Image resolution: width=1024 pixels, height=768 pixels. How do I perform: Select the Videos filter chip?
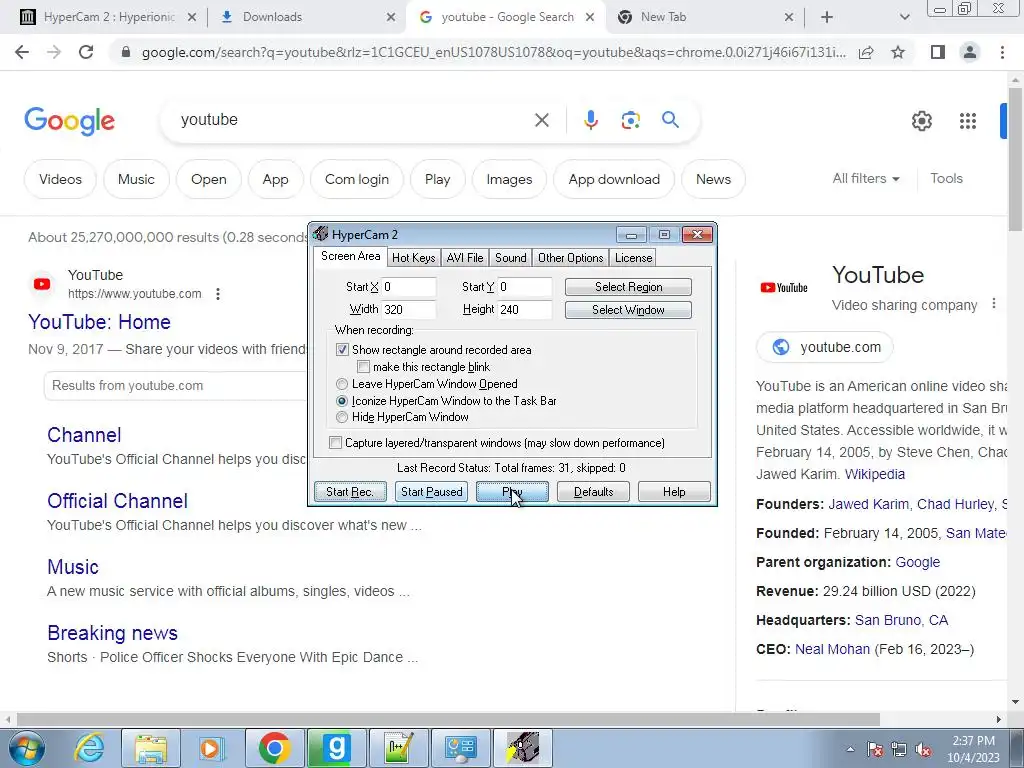click(x=60, y=179)
